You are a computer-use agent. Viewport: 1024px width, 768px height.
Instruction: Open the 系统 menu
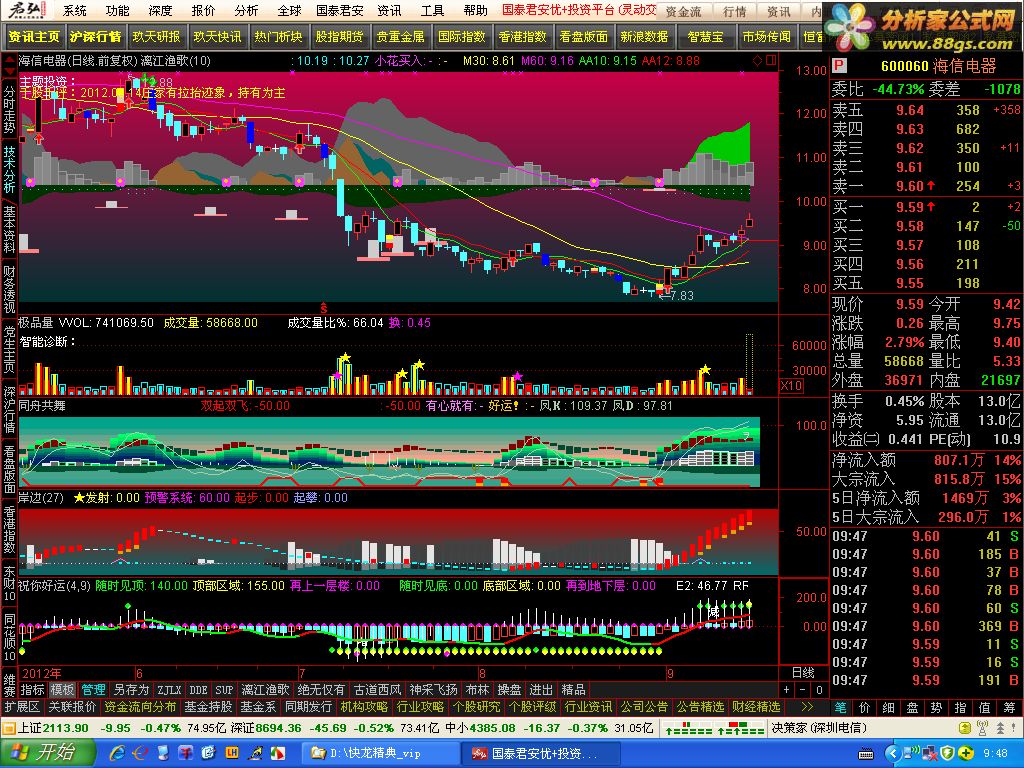click(74, 10)
